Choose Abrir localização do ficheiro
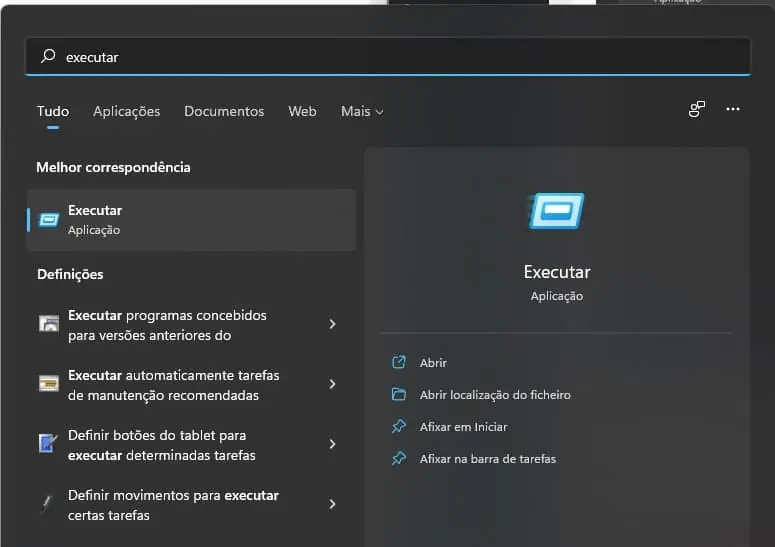Viewport: 775px width, 547px height. pyautogui.click(x=494, y=395)
